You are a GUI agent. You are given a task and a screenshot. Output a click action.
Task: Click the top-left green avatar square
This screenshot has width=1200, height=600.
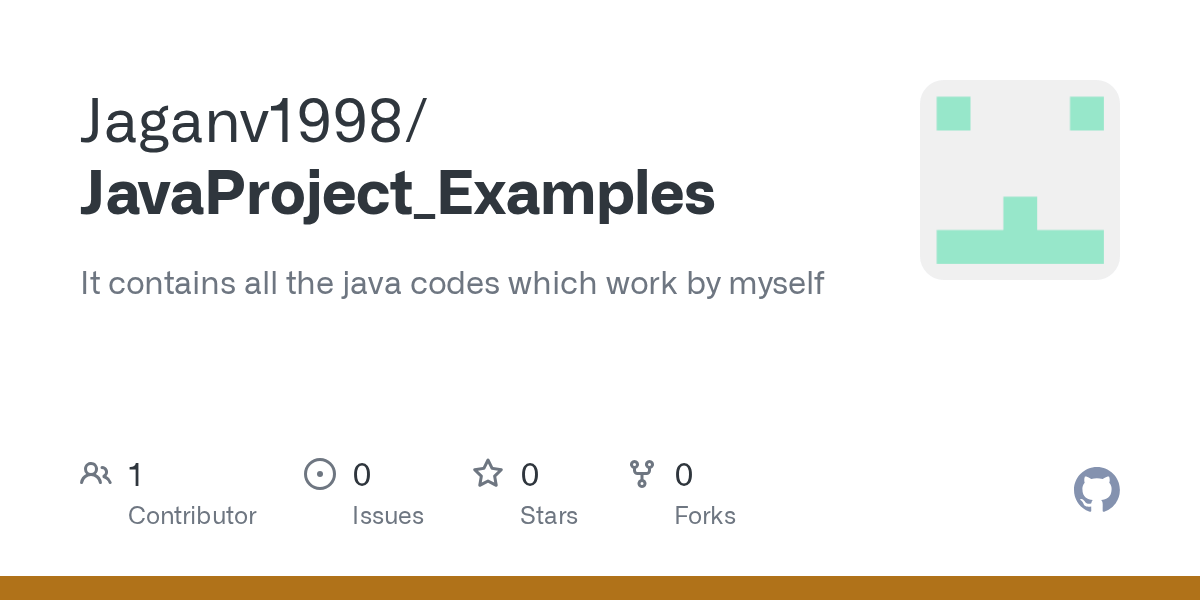coord(953,113)
